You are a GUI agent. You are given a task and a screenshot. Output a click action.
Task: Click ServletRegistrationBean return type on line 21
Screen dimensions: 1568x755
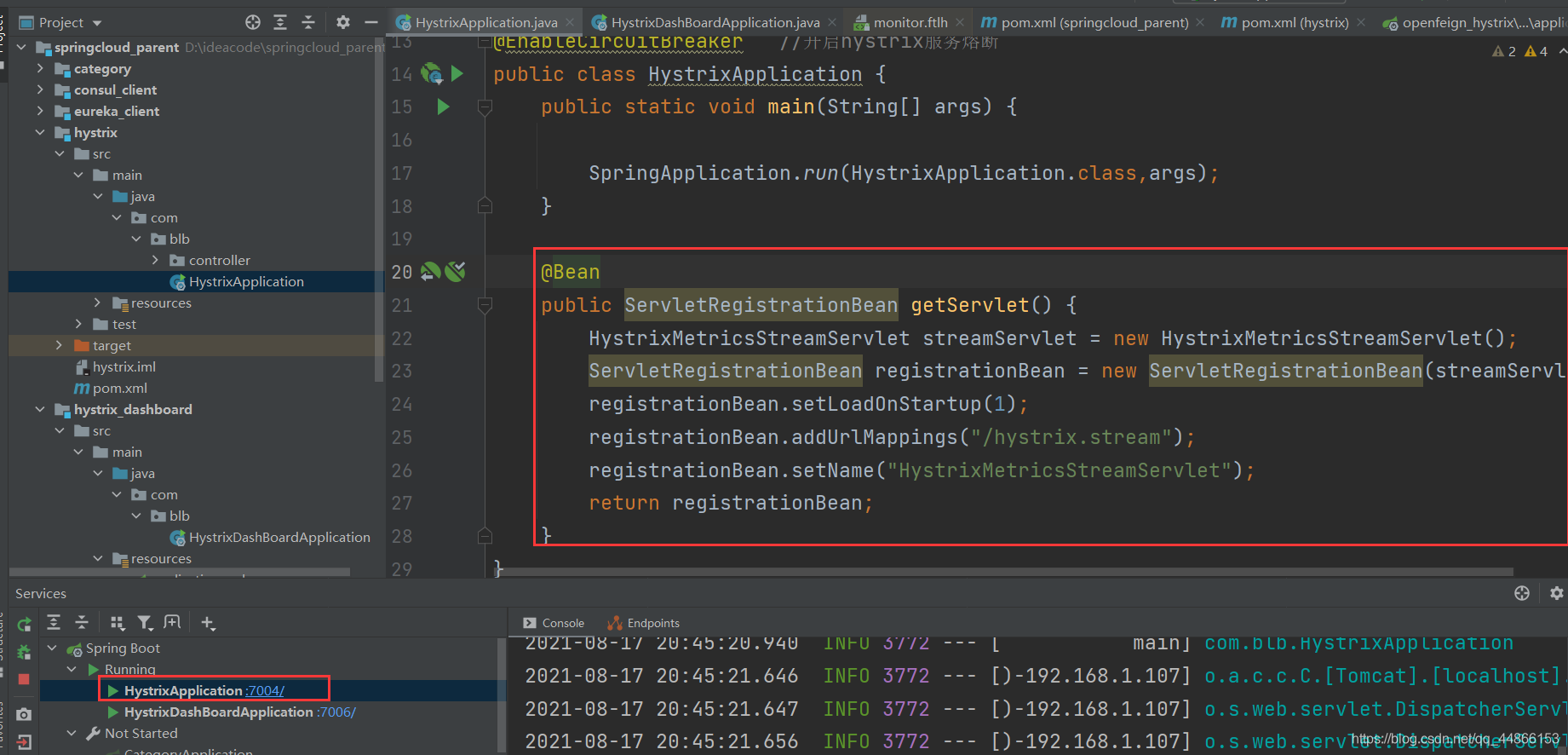pyautogui.click(x=761, y=305)
